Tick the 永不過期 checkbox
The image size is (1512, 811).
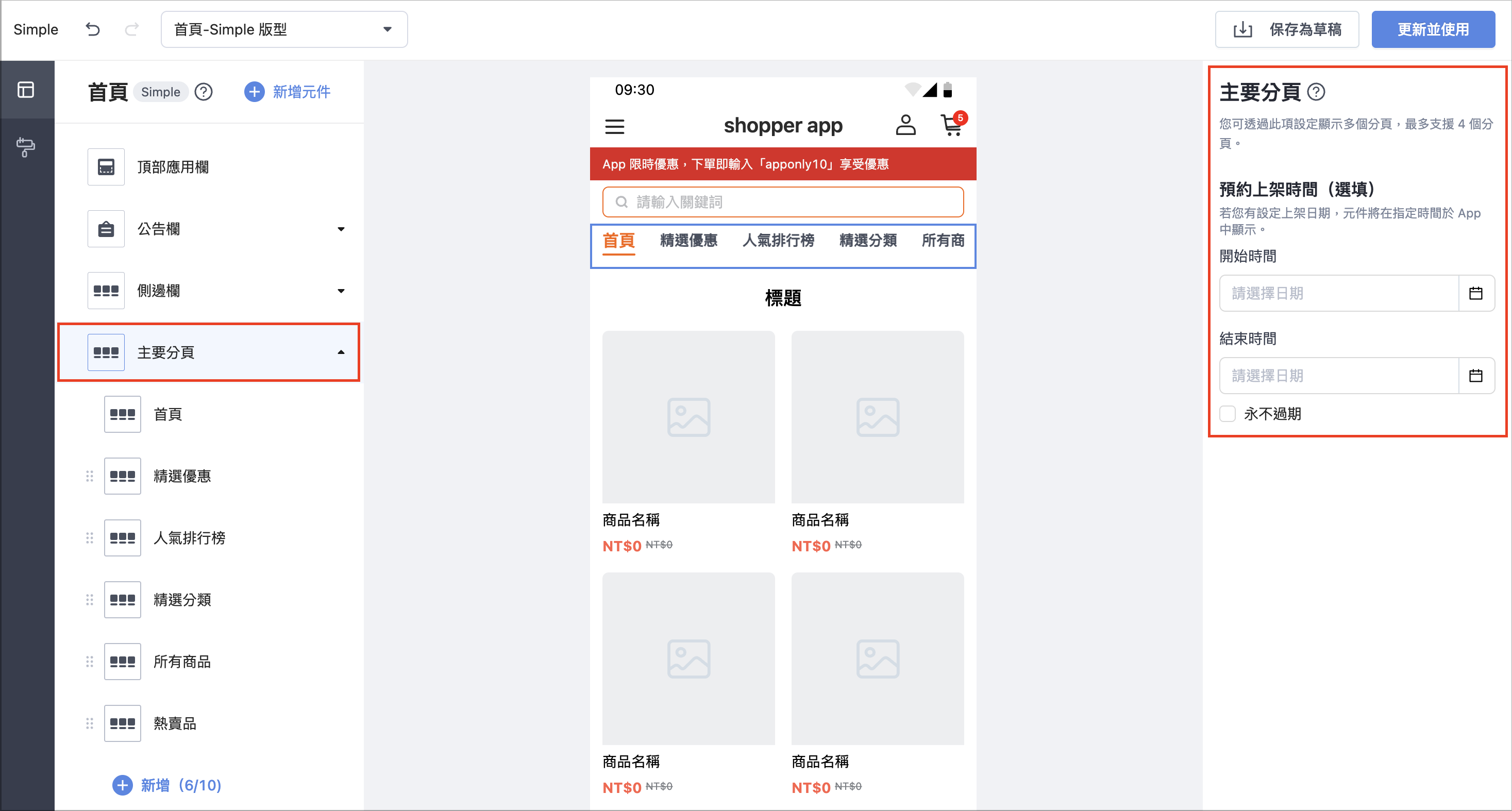tap(1228, 414)
